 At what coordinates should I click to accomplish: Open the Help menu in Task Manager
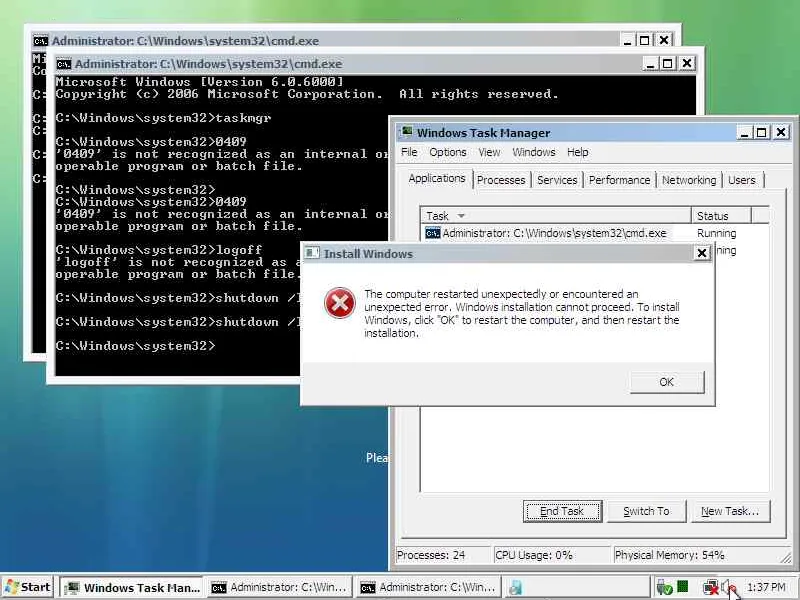(x=578, y=152)
